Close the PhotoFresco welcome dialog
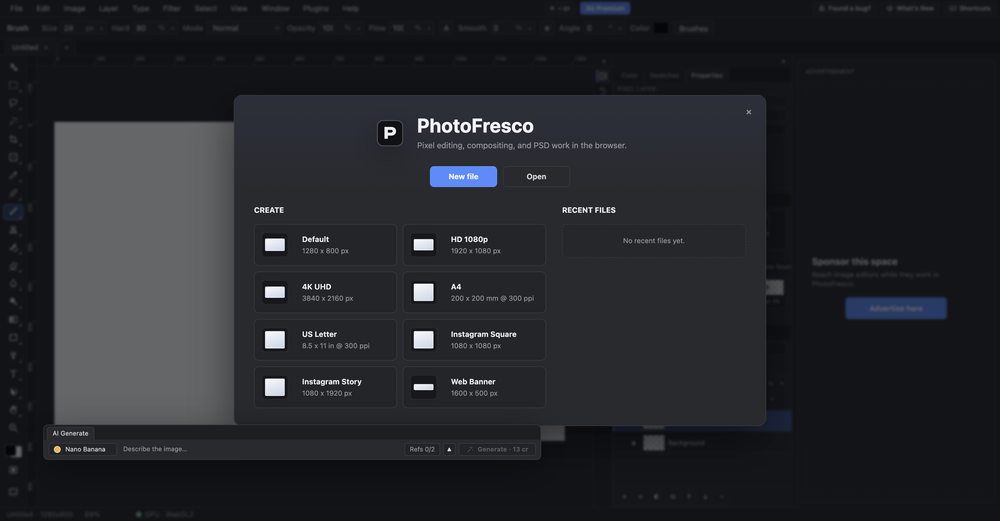The width and height of the screenshot is (1000, 521). (x=749, y=112)
